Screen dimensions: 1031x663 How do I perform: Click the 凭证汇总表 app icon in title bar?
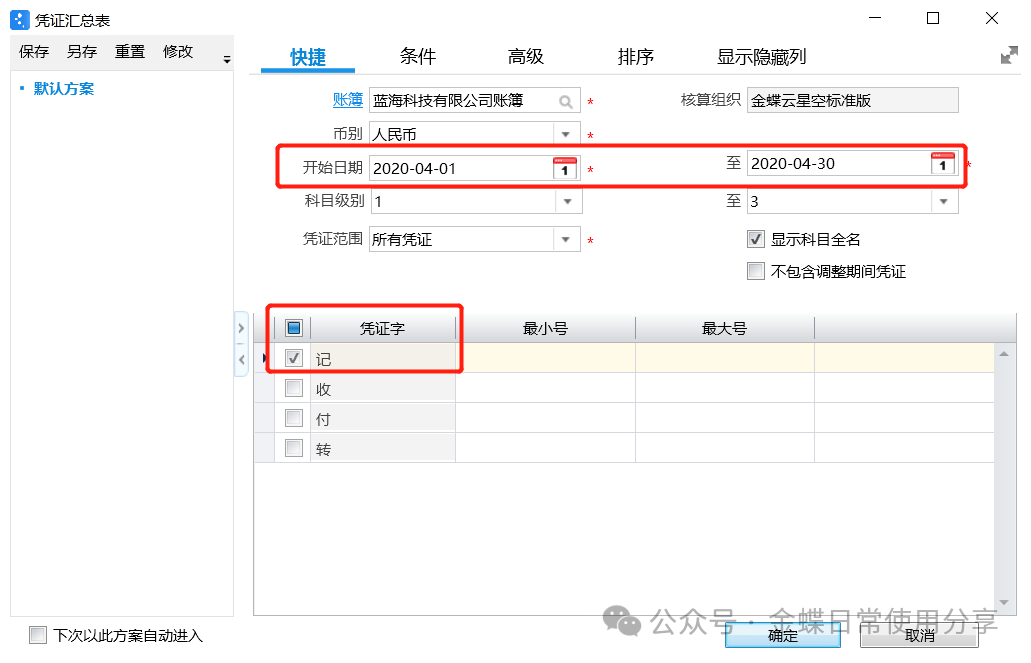[19, 18]
